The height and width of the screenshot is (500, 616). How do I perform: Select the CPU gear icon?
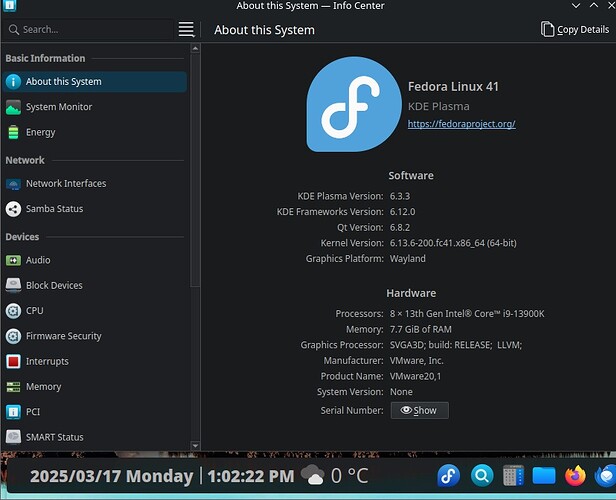[x=13, y=311]
